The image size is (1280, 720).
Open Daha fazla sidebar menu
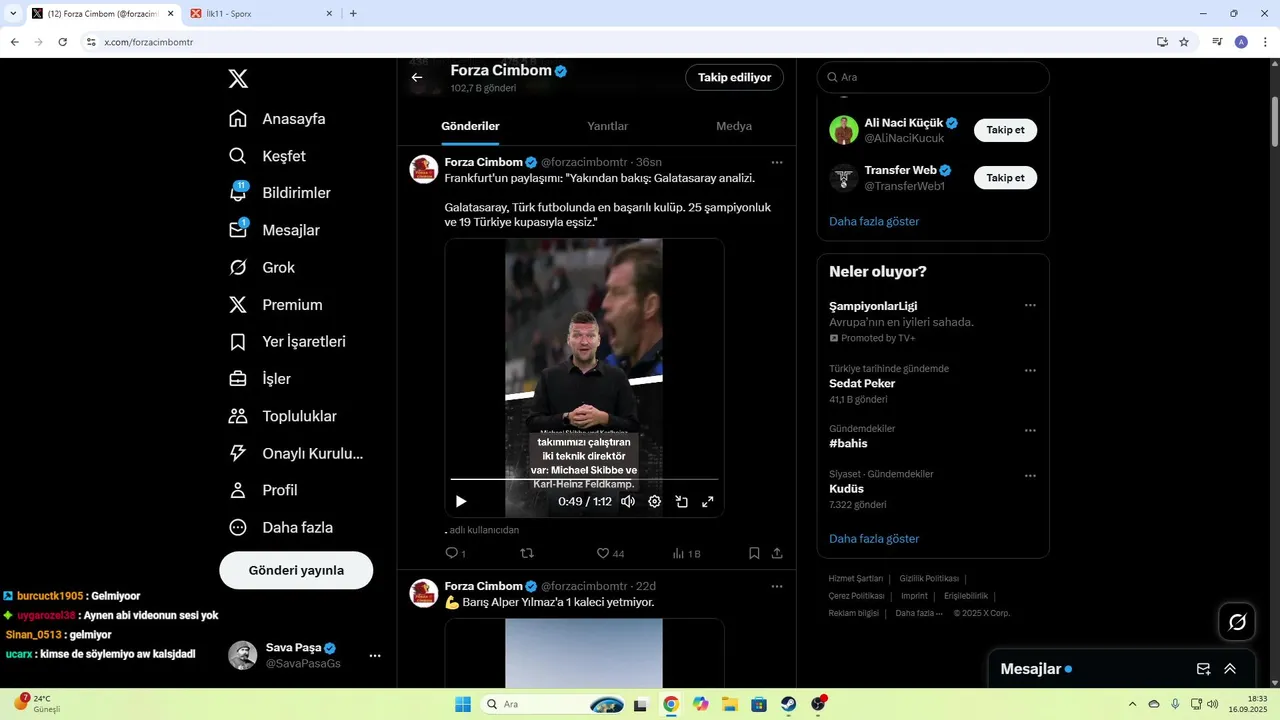pos(281,527)
